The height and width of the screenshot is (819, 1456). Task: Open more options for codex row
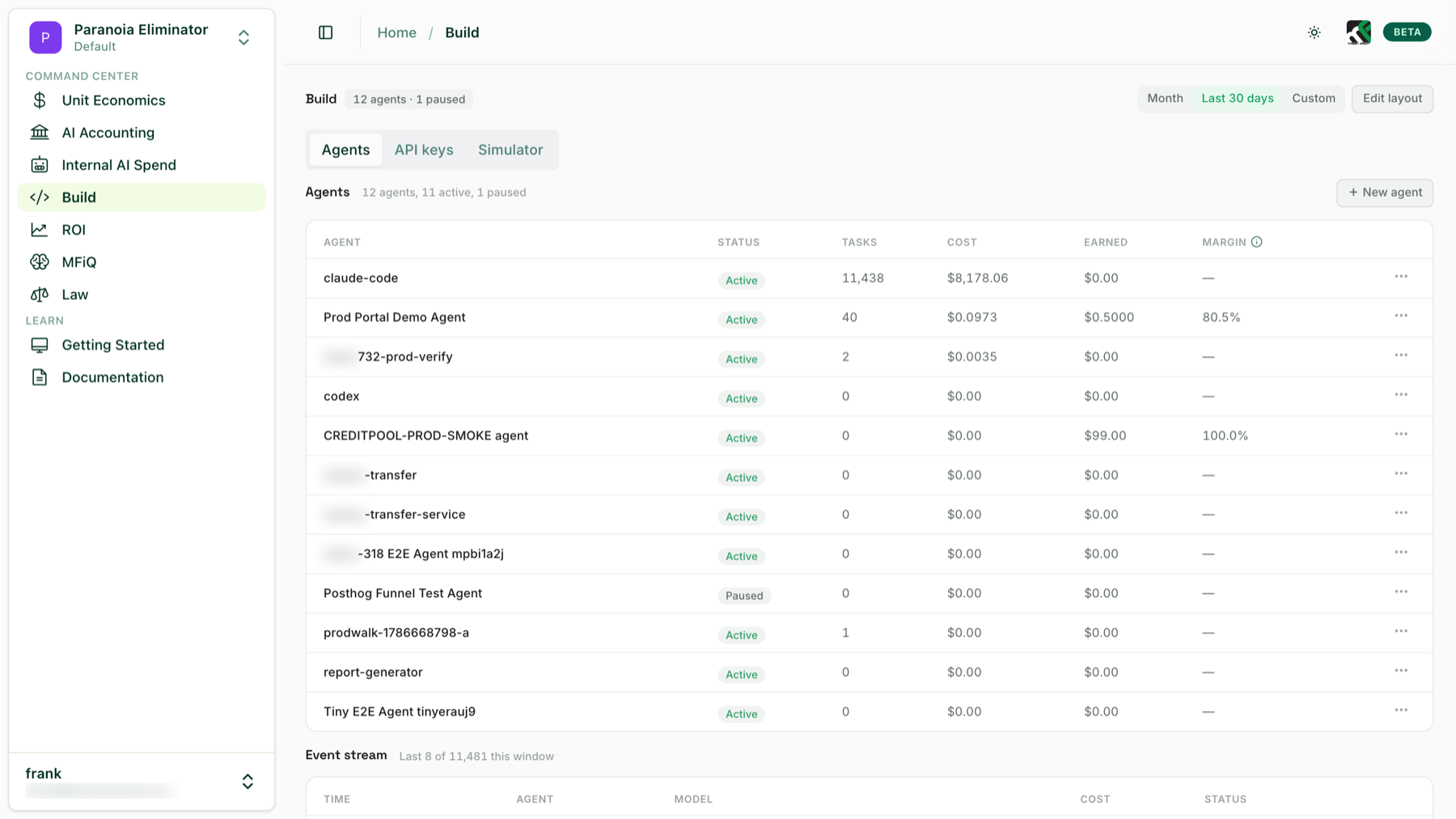1401,395
